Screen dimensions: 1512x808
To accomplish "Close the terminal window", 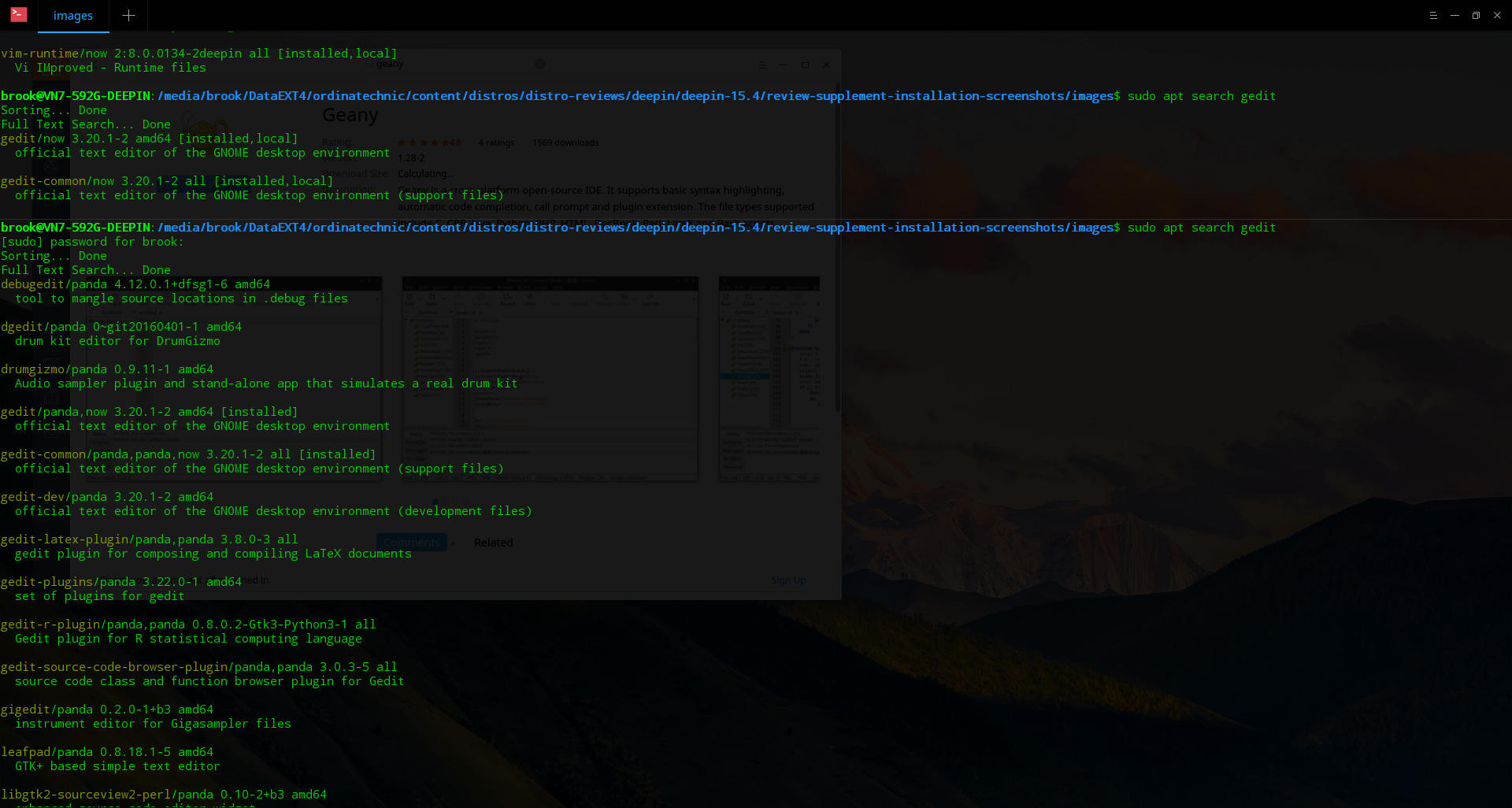I will click(x=1497, y=16).
